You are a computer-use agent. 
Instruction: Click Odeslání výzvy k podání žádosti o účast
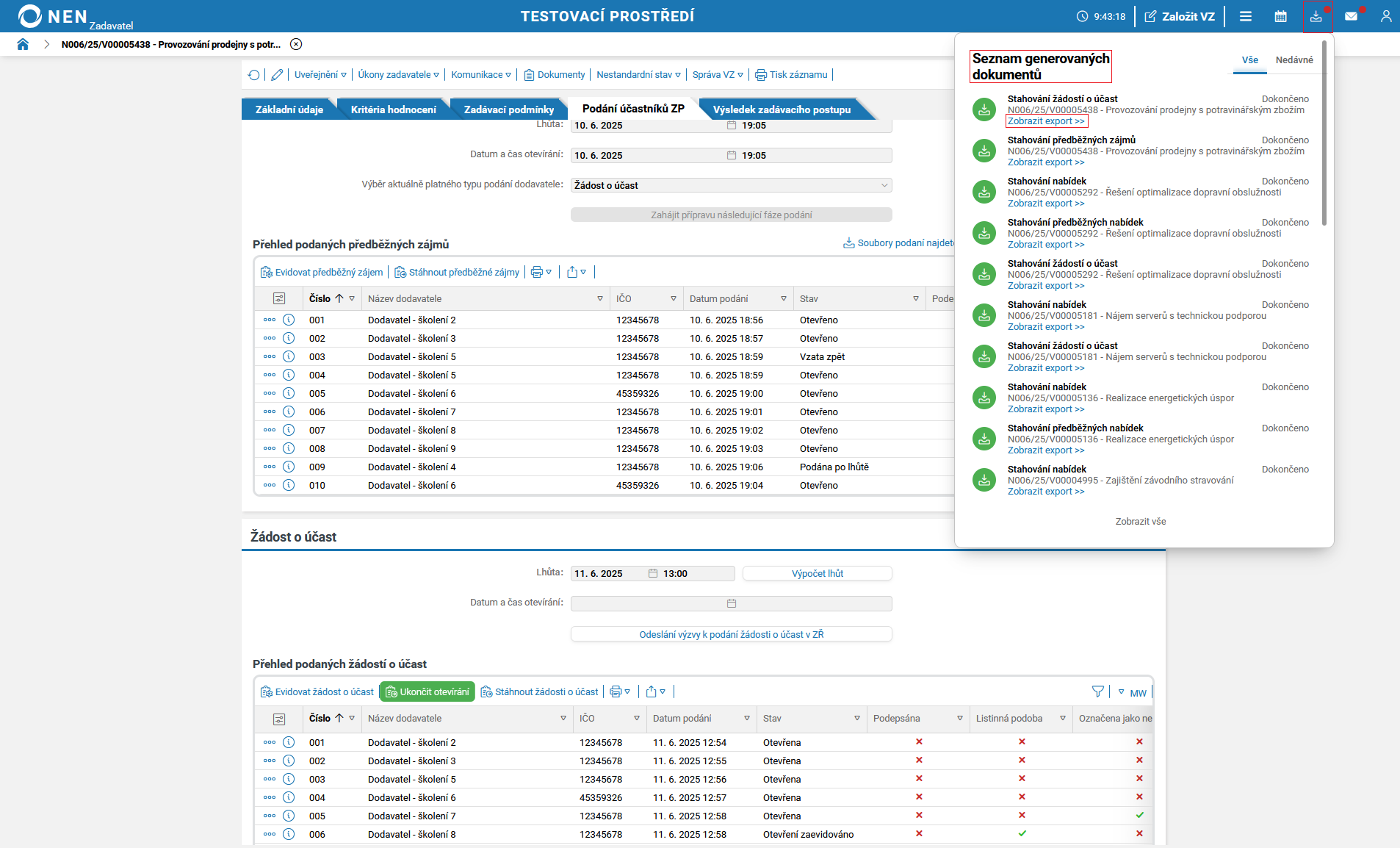point(732,634)
